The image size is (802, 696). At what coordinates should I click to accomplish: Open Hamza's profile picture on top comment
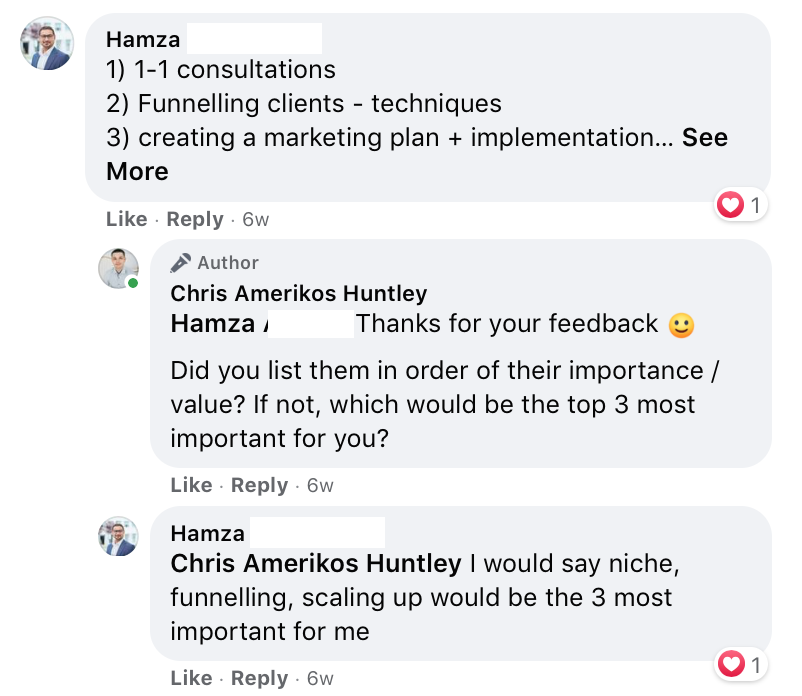point(47,44)
